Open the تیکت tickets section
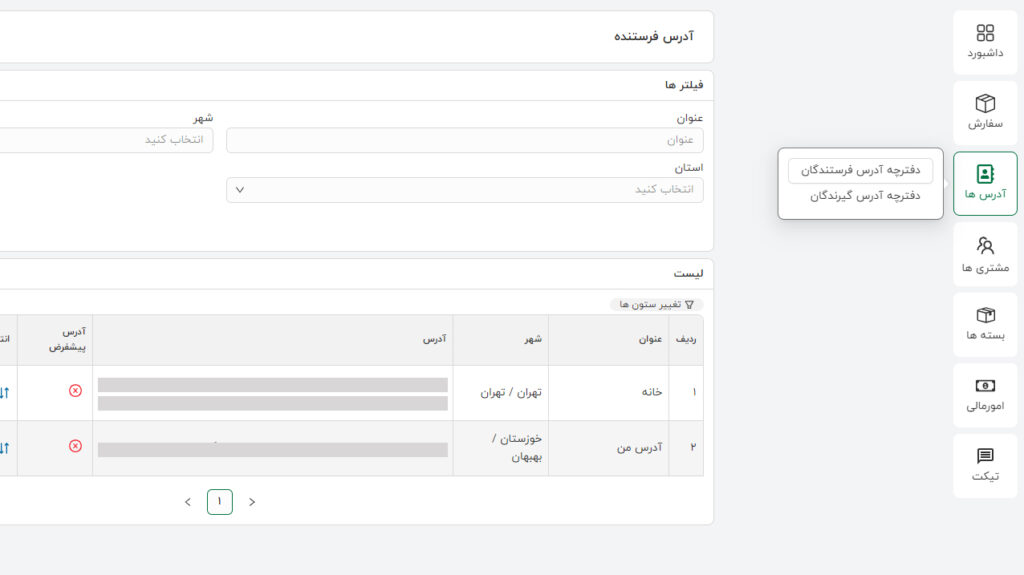The height and width of the screenshot is (575, 1024). click(985, 465)
